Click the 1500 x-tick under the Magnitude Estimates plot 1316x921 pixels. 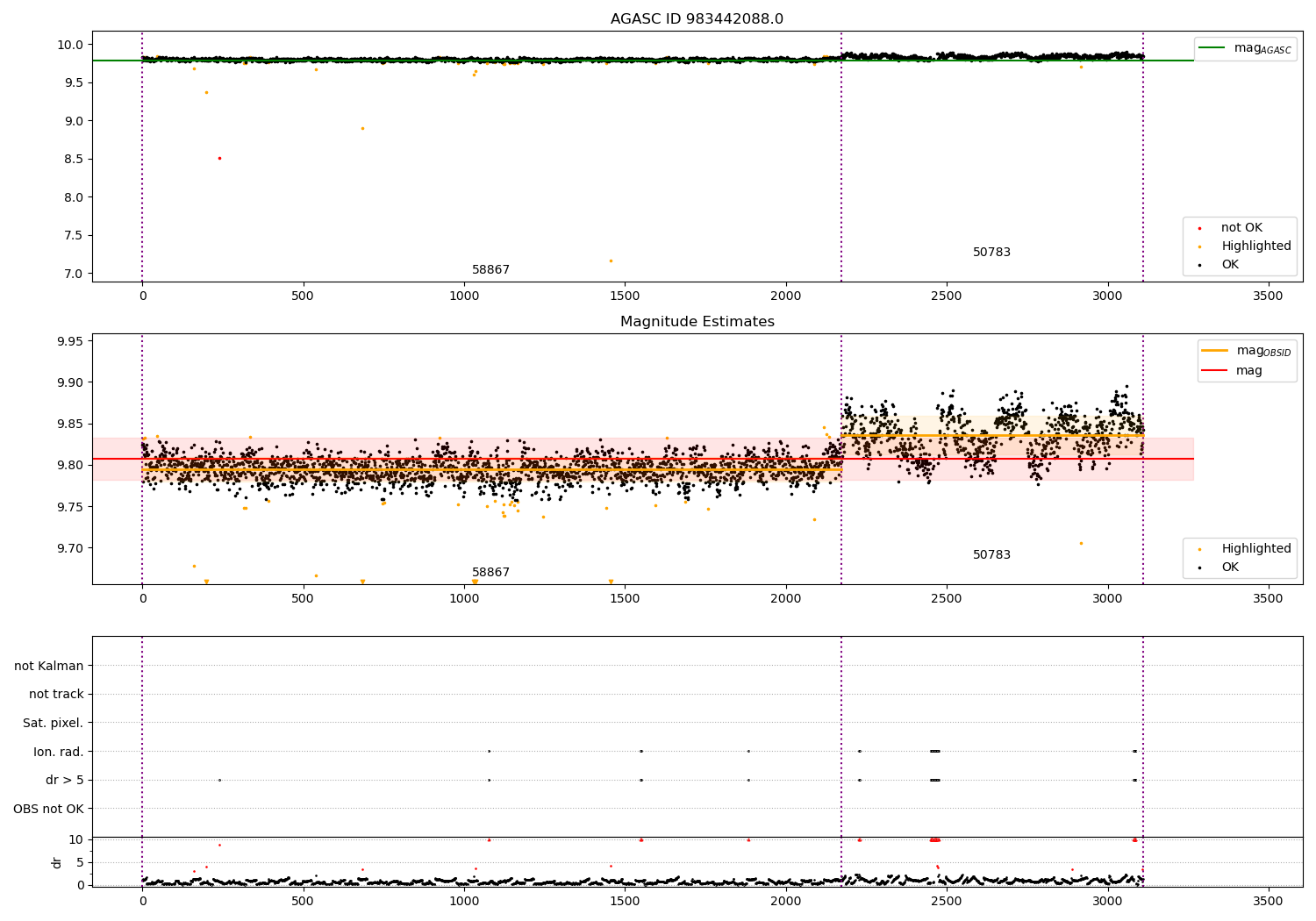(625, 599)
